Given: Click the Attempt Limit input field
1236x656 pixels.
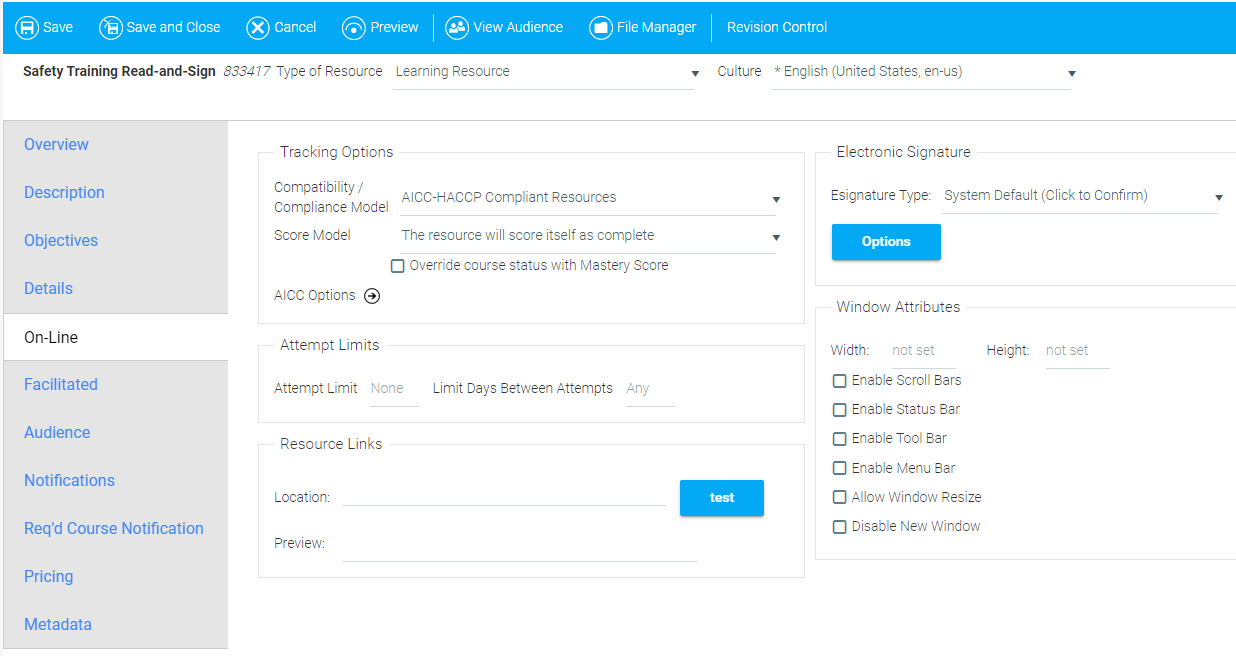Looking at the screenshot, I should tap(393, 389).
